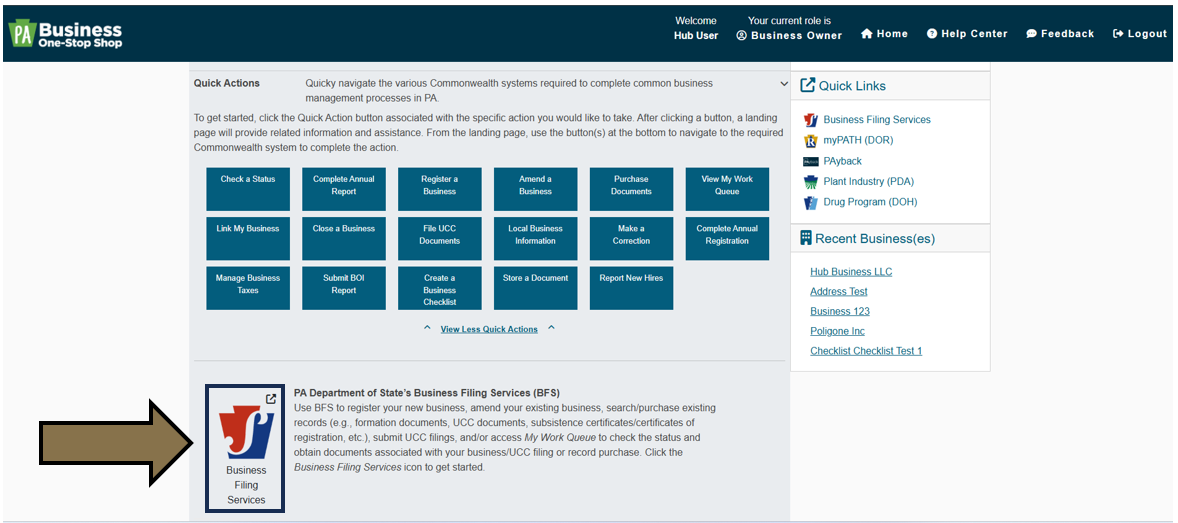
Task: Click the View My Work Queue button
Action: 727,189
